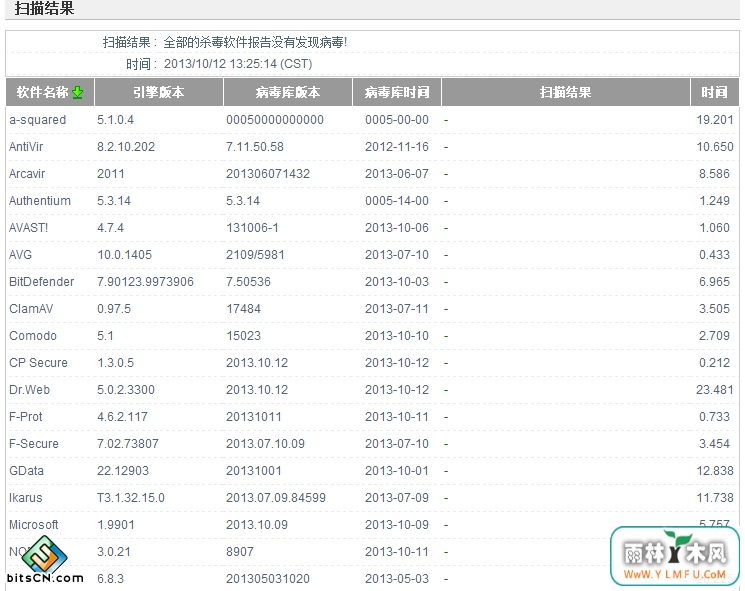Click the green sort arrow beside 软件名称
The image size is (745, 591).
[x=77, y=93]
